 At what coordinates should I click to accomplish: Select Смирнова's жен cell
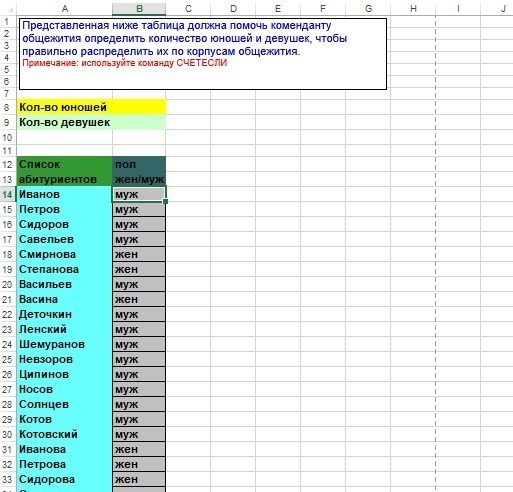pos(139,254)
